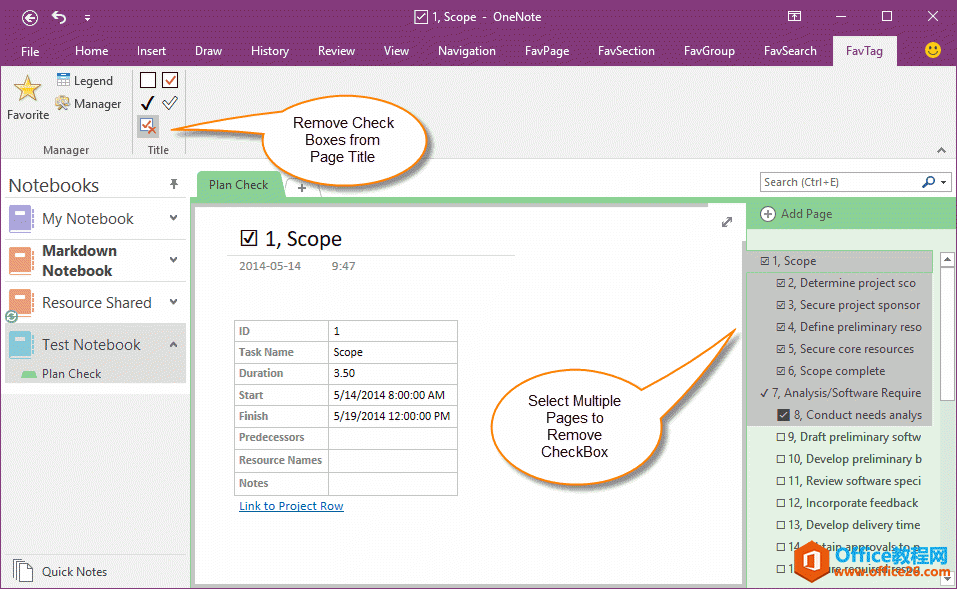Expand the My Notebook dropdown
The image size is (957, 589).
(x=172, y=218)
